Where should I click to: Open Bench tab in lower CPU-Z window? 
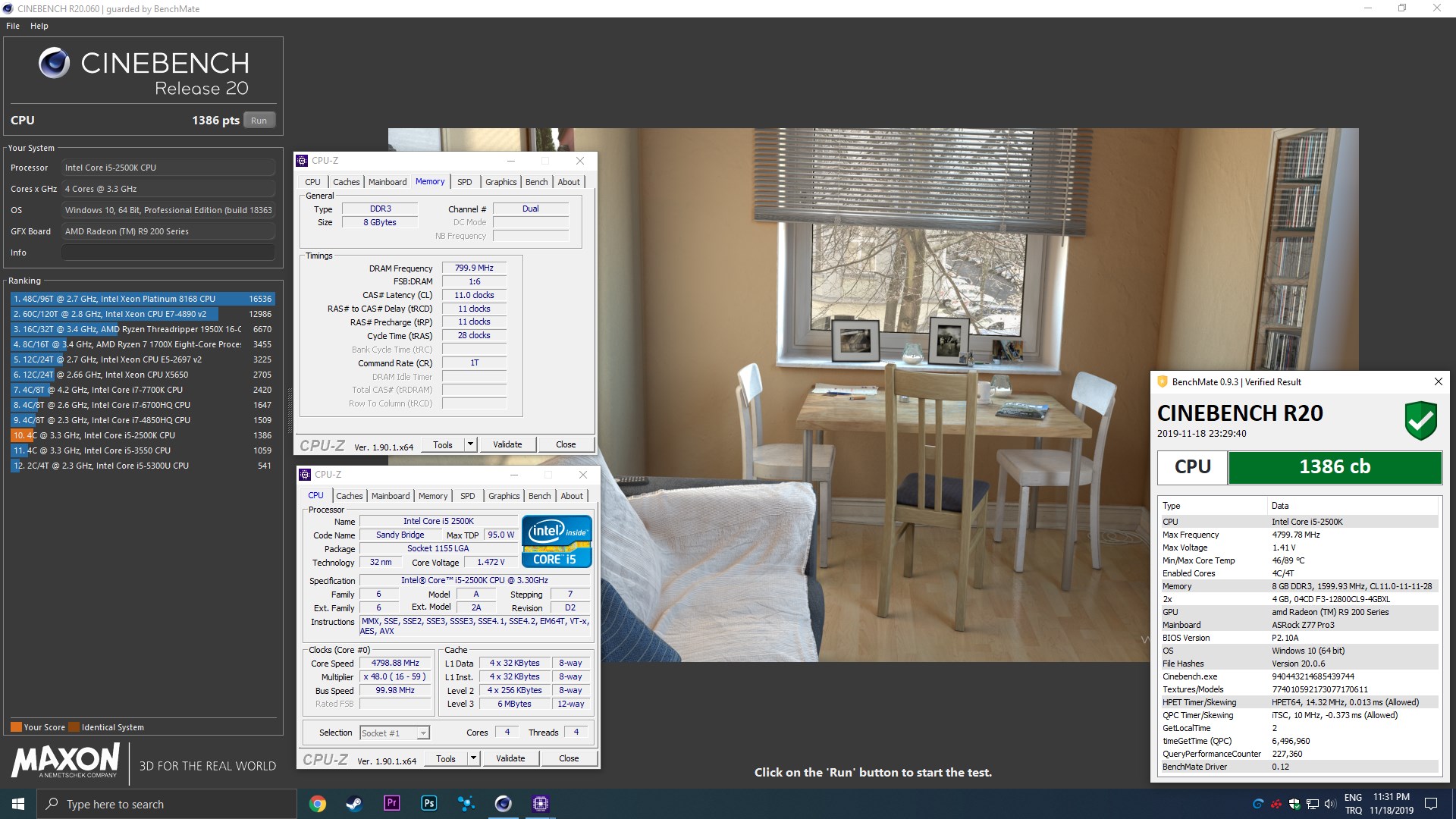click(x=539, y=496)
